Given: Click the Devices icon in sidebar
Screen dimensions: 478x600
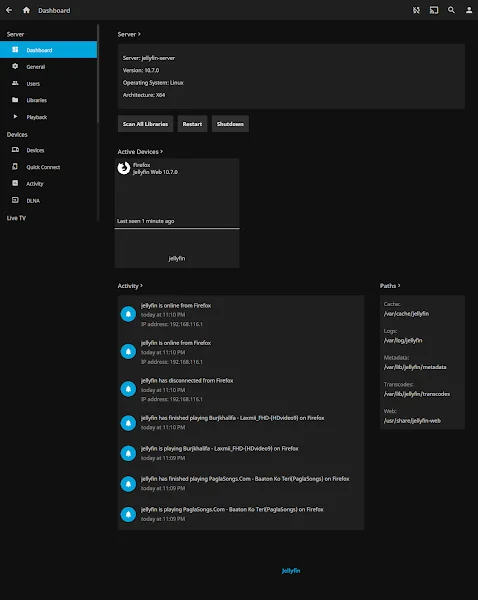Looking at the screenshot, I should point(15,150).
